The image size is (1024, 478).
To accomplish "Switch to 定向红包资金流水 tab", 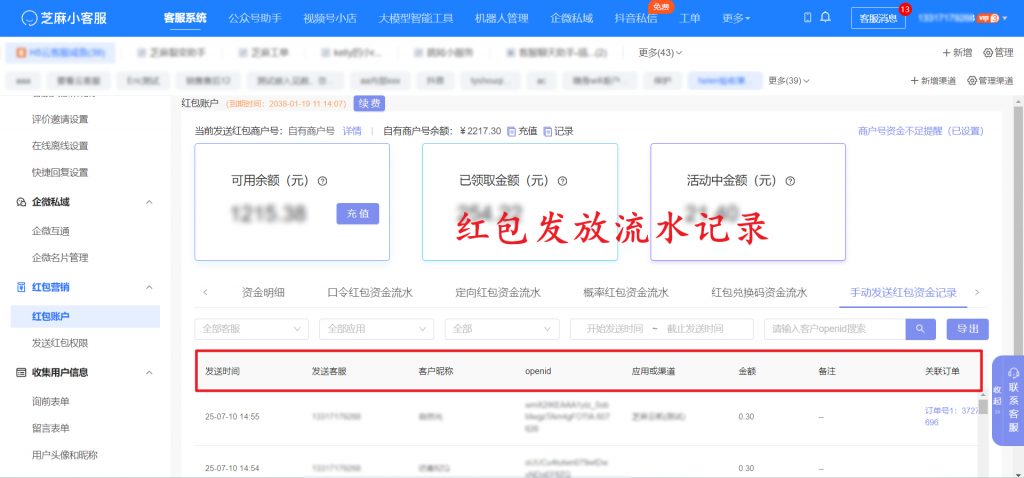I will coord(498,293).
